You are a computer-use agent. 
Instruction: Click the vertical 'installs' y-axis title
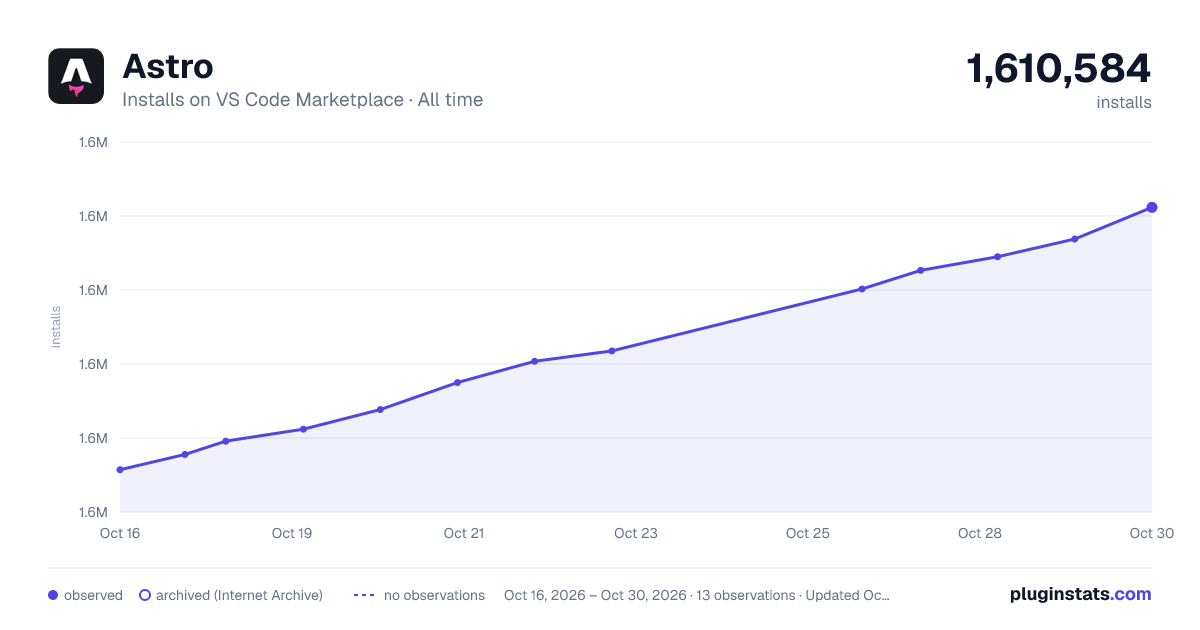point(56,327)
